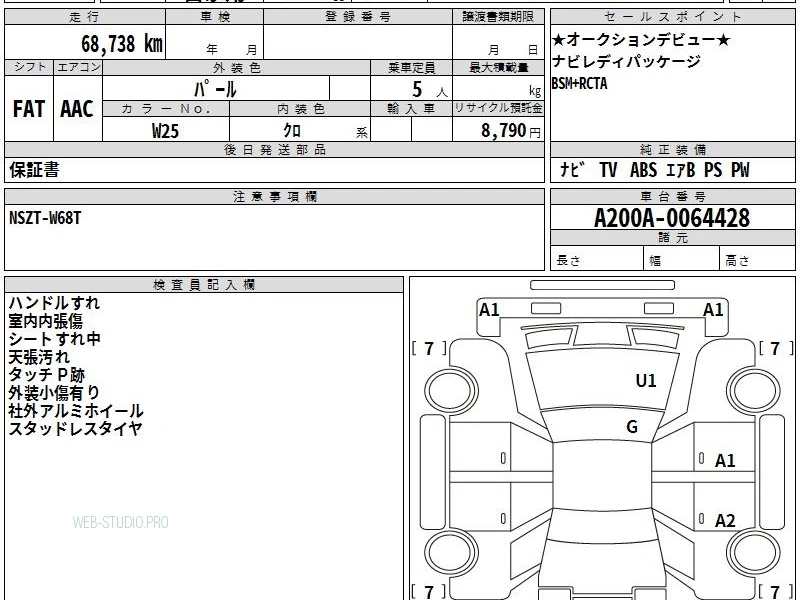Click the ハンドルすれ inspector note
800x600 pixels.
pyautogui.click(x=54, y=303)
